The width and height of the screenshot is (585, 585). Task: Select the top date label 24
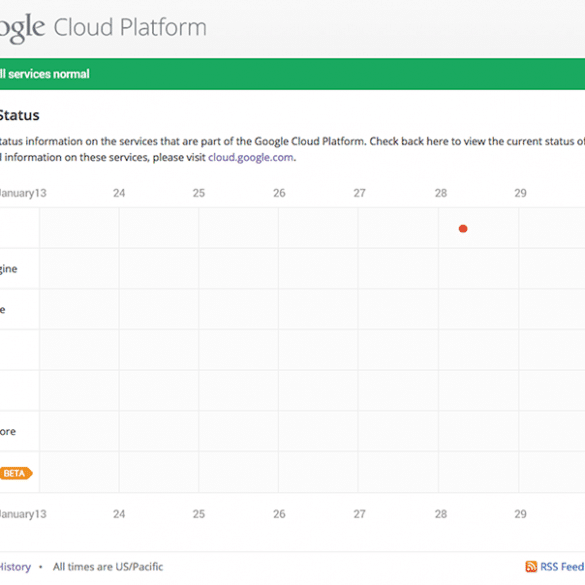click(119, 193)
